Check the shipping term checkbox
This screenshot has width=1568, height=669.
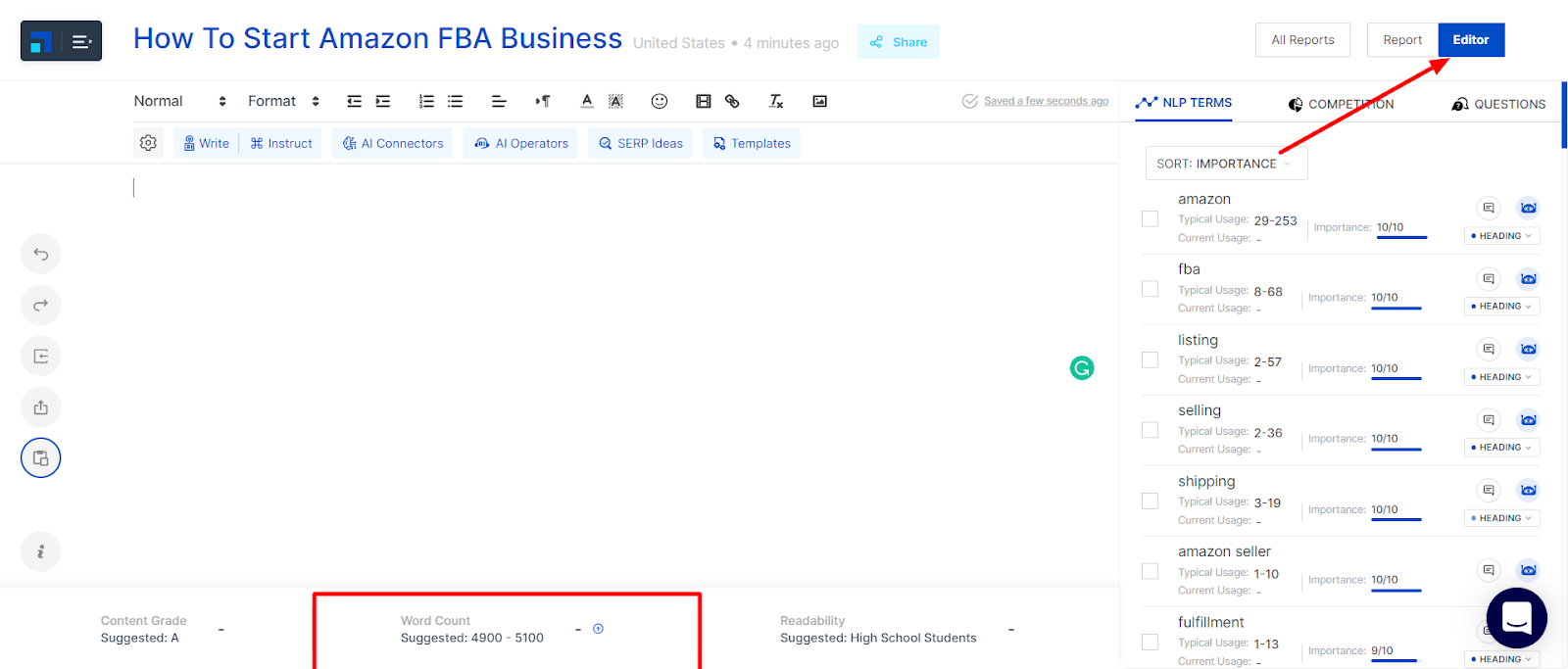click(1151, 501)
